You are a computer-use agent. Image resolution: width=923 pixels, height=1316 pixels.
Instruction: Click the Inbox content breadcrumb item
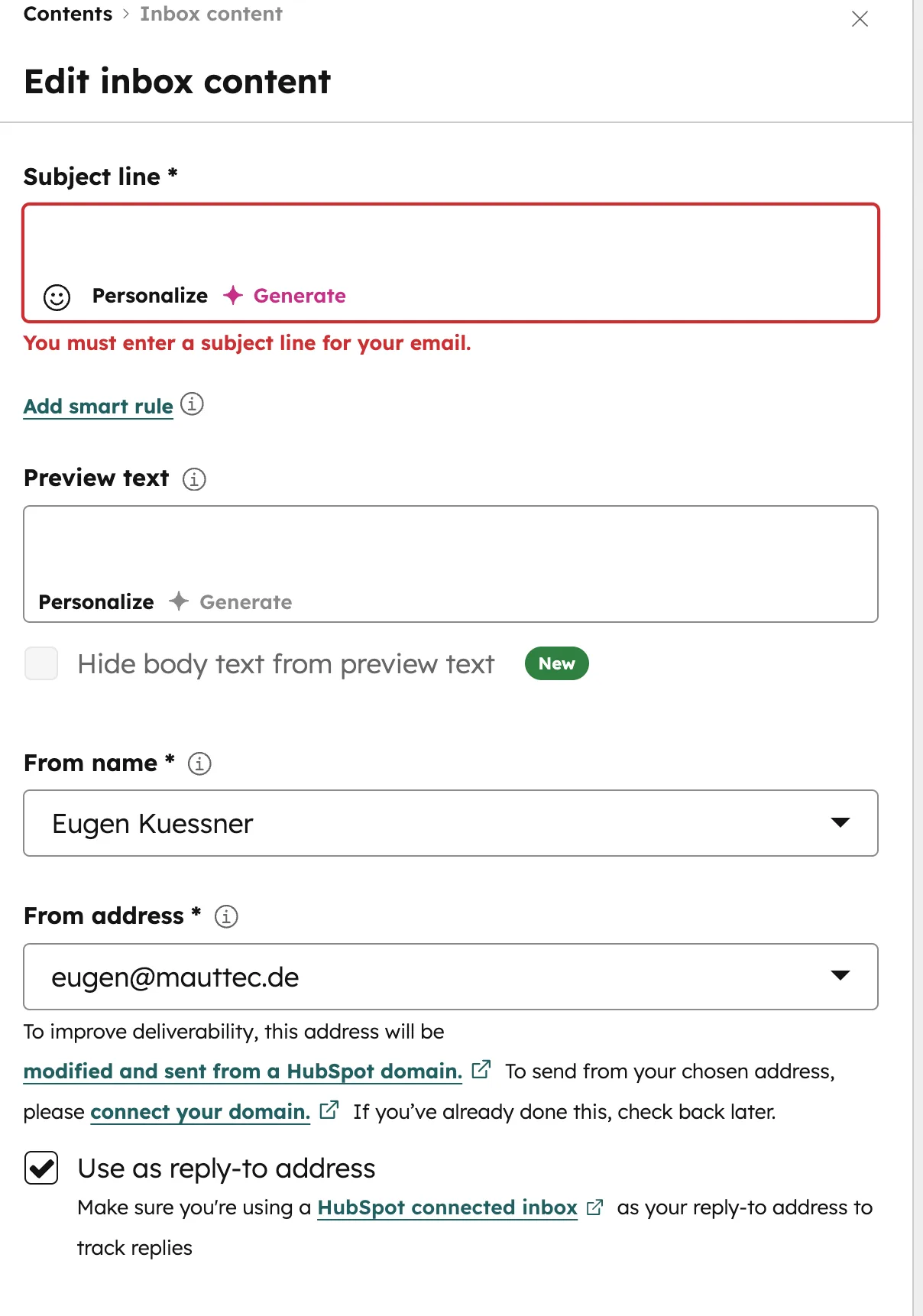[x=212, y=13]
